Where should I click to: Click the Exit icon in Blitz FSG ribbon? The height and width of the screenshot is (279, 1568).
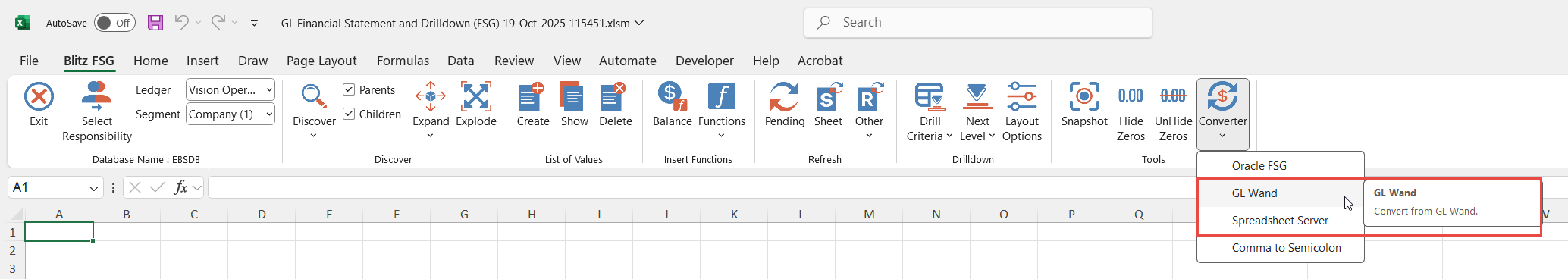[x=39, y=97]
